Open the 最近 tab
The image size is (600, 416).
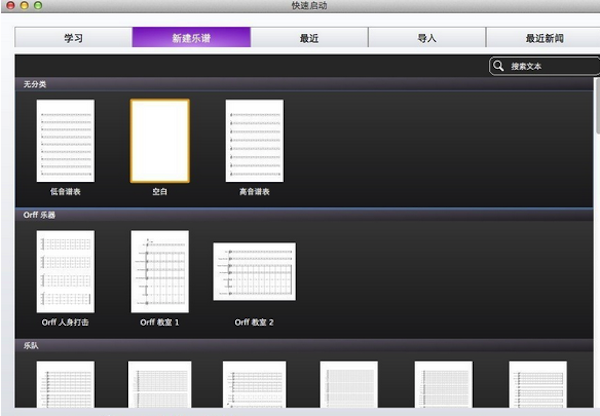pos(309,38)
